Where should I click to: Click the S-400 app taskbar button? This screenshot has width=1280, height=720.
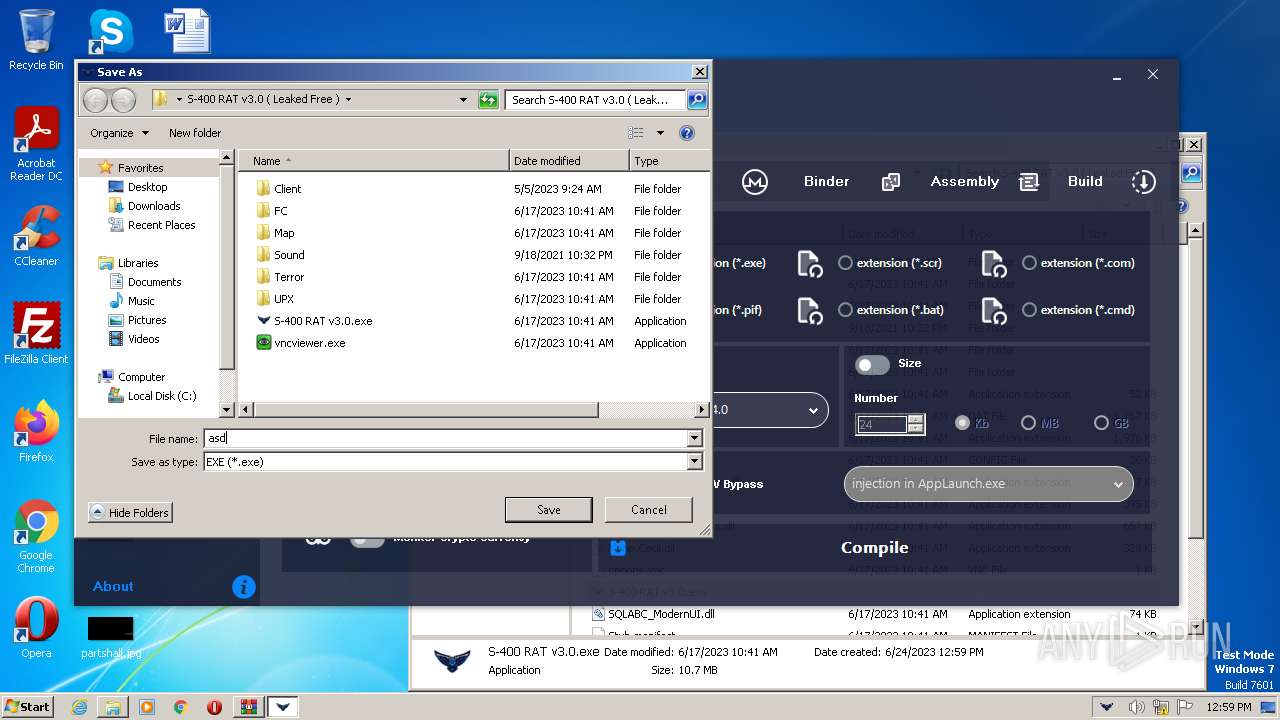[283, 707]
